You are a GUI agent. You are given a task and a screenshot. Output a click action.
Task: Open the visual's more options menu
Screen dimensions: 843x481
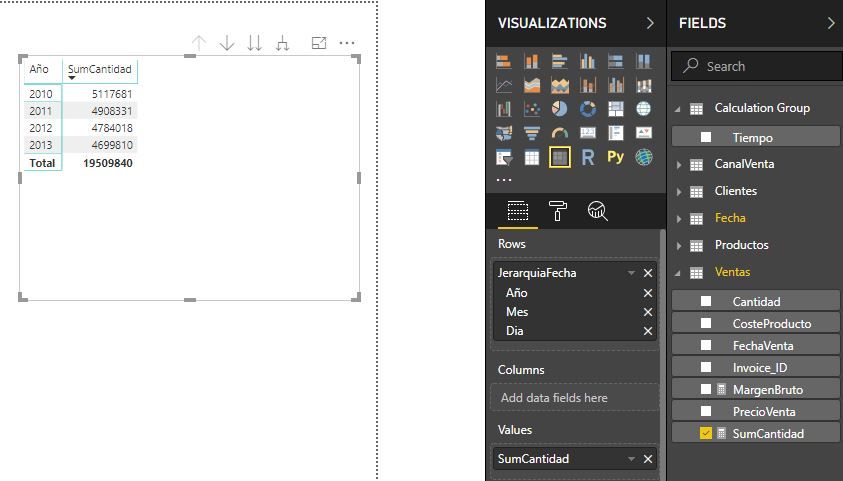coord(347,43)
